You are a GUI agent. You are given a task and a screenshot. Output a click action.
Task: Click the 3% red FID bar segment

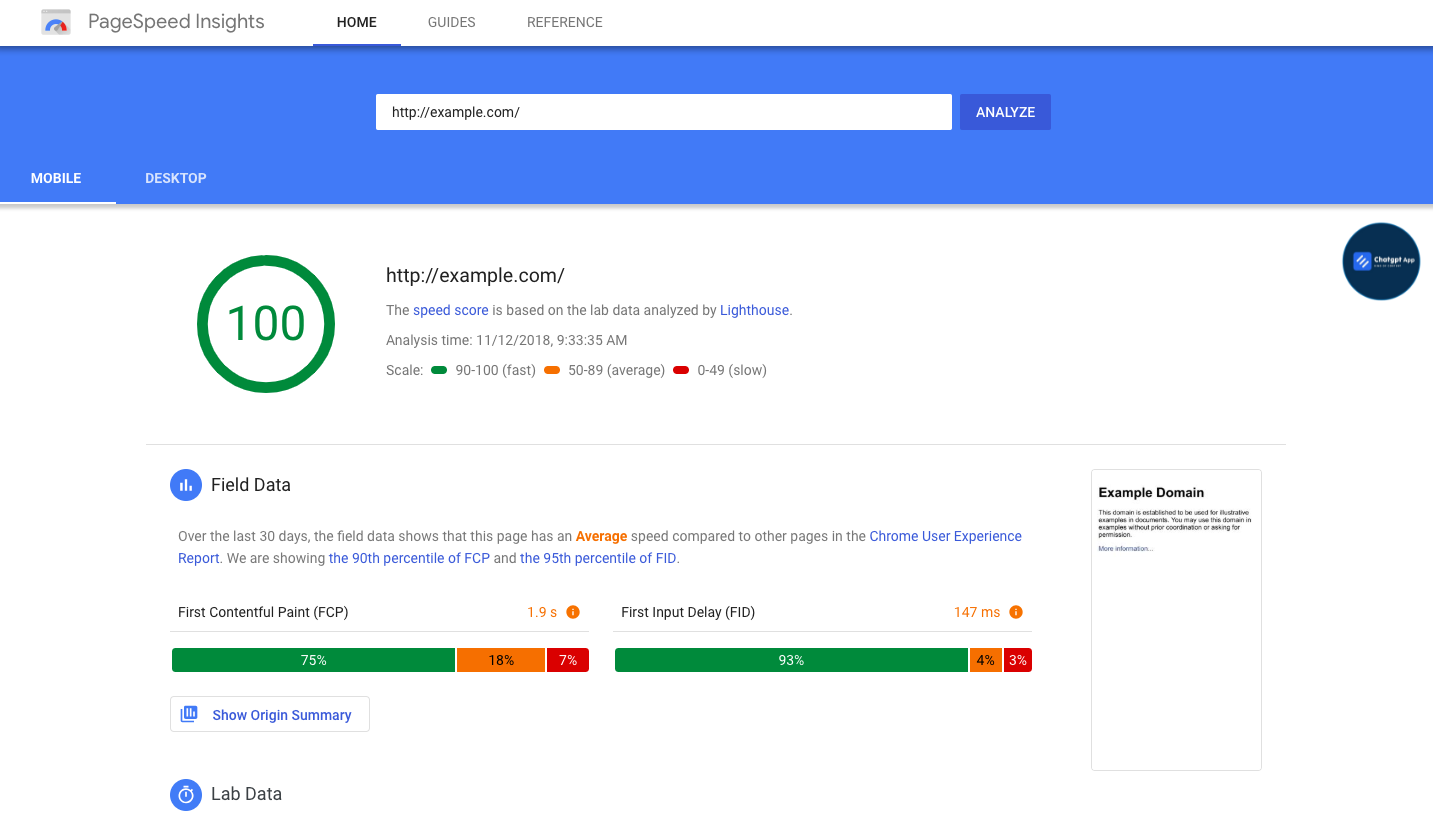[x=1018, y=660]
